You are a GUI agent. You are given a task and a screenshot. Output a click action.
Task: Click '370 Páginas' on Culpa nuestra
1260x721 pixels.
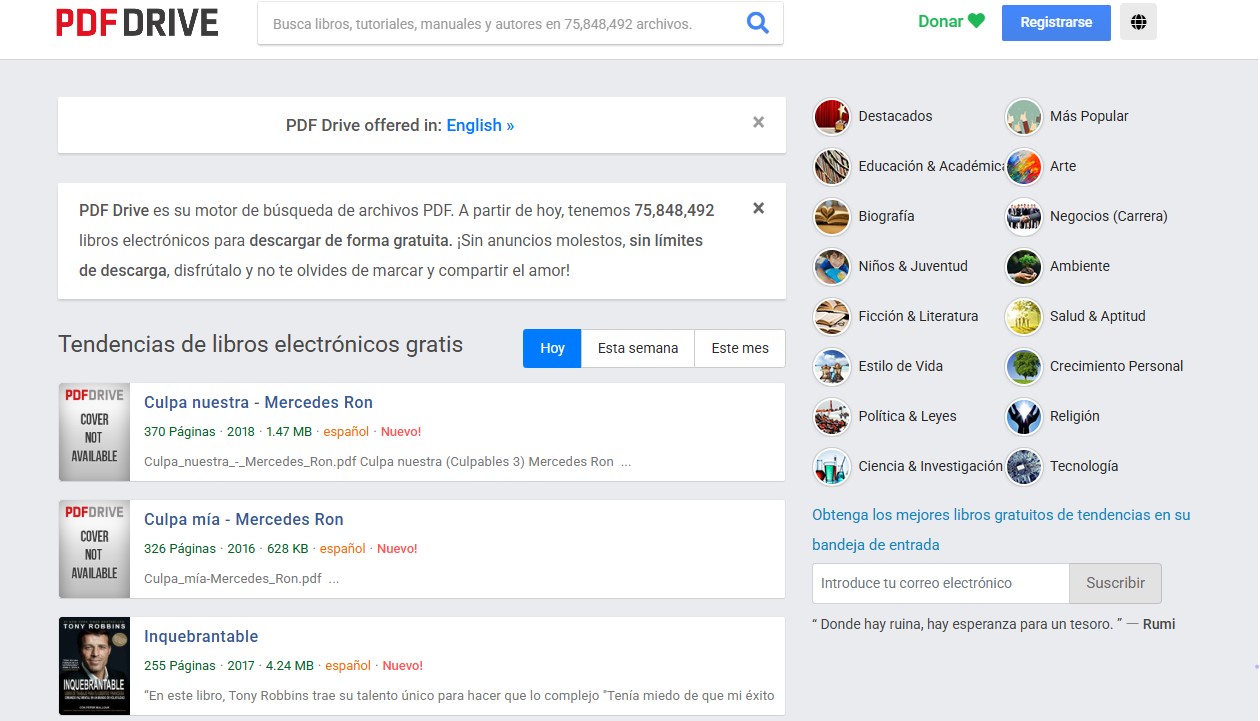coord(180,432)
